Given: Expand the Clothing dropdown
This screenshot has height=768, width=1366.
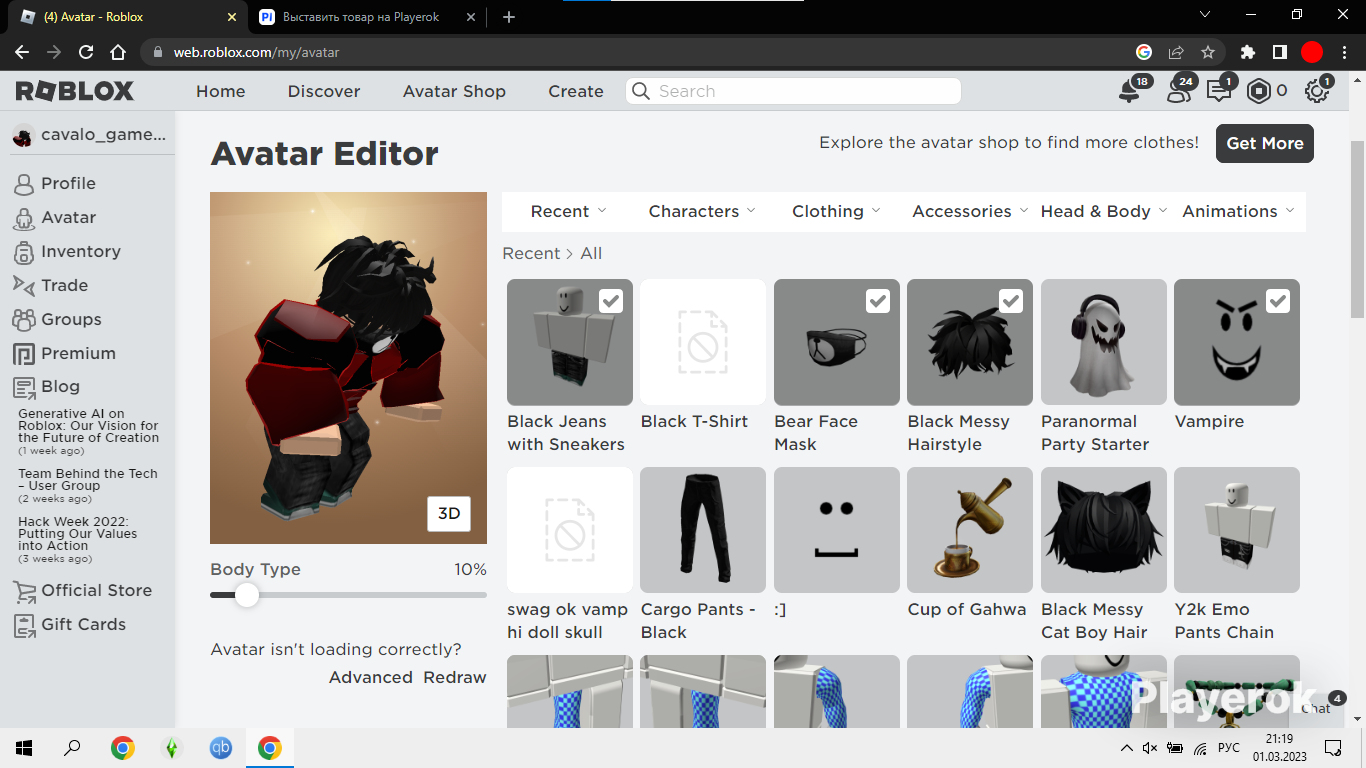Looking at the screenshot, I should point(836,212).
